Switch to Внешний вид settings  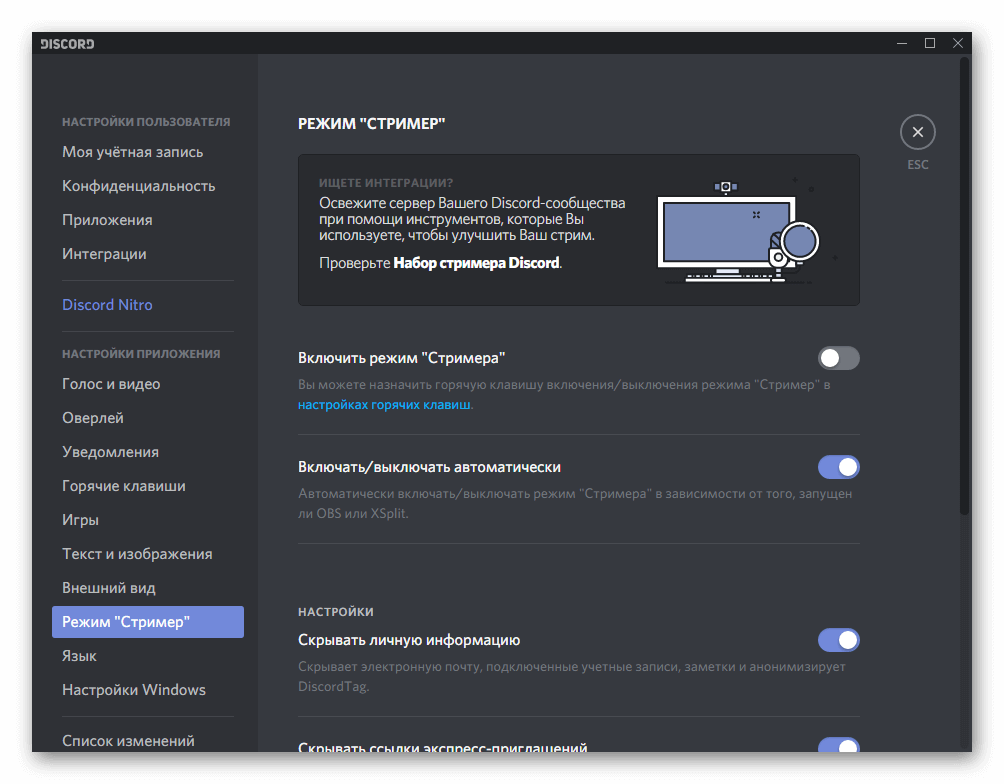(x=109, y=588)
